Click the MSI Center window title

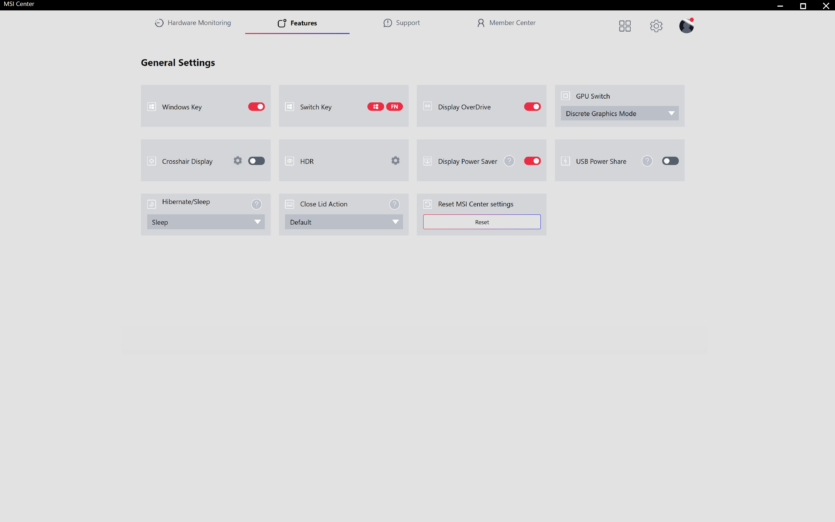pyautogui.click(x=19, y=4)
